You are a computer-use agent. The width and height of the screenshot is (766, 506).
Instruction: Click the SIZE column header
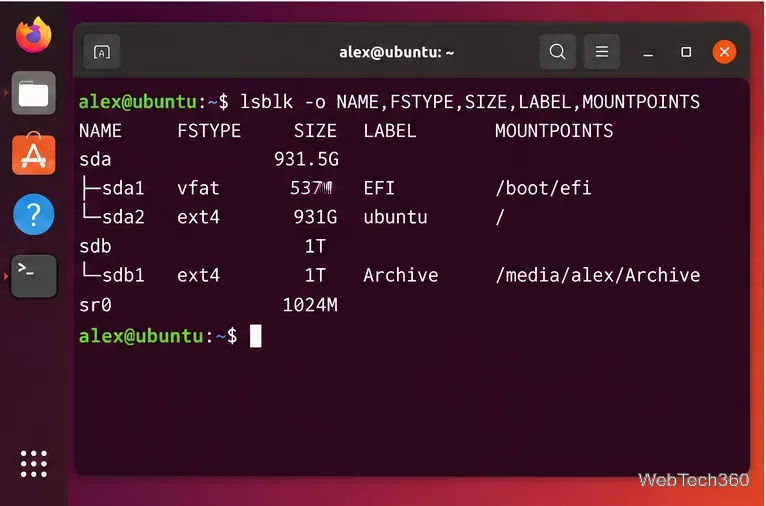tap(315, 130)
